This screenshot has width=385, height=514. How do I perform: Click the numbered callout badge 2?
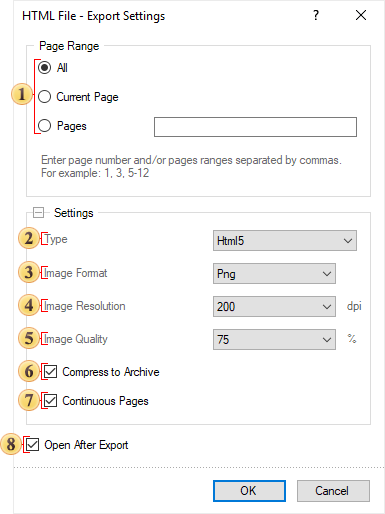pyautogui.click(x=29, y=239)
